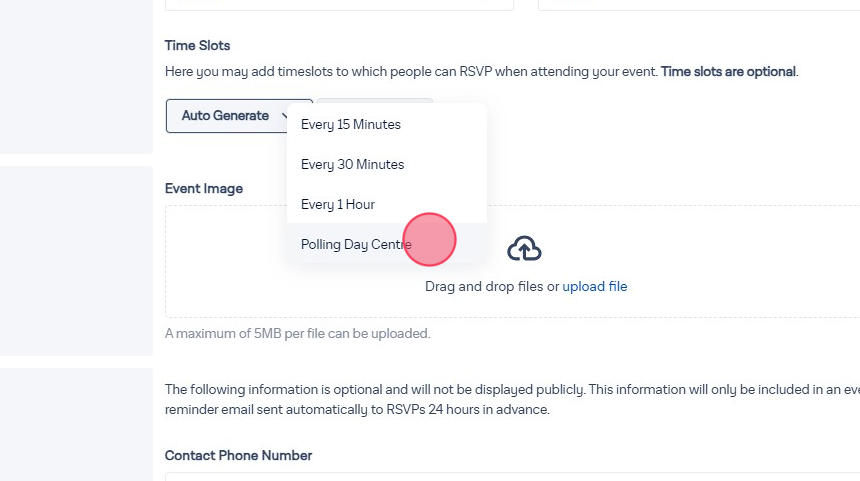
Task: Click the Event Image label
Action: [x=204, y=188]
